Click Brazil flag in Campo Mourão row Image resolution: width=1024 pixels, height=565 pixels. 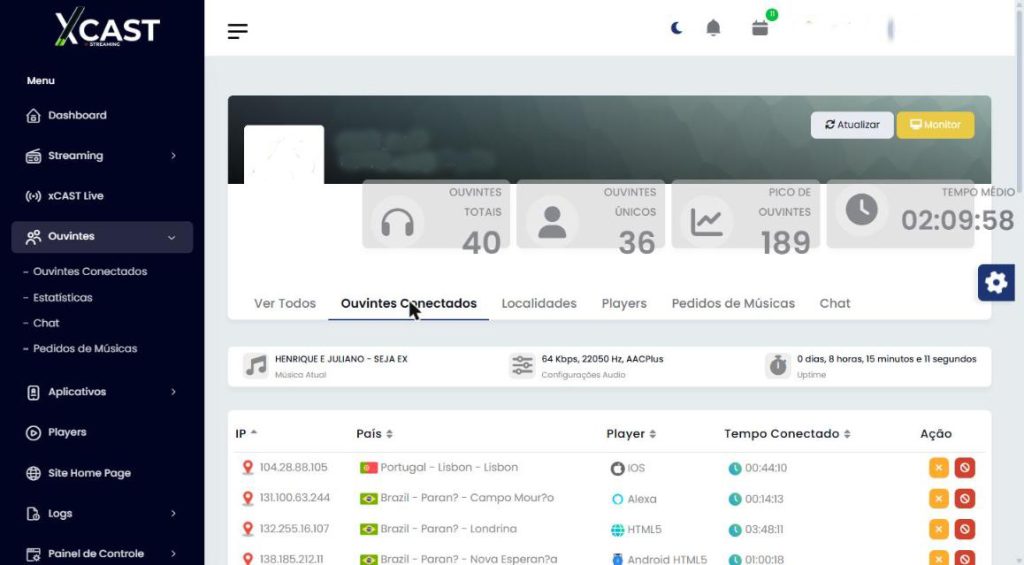(x=368, y=498)
